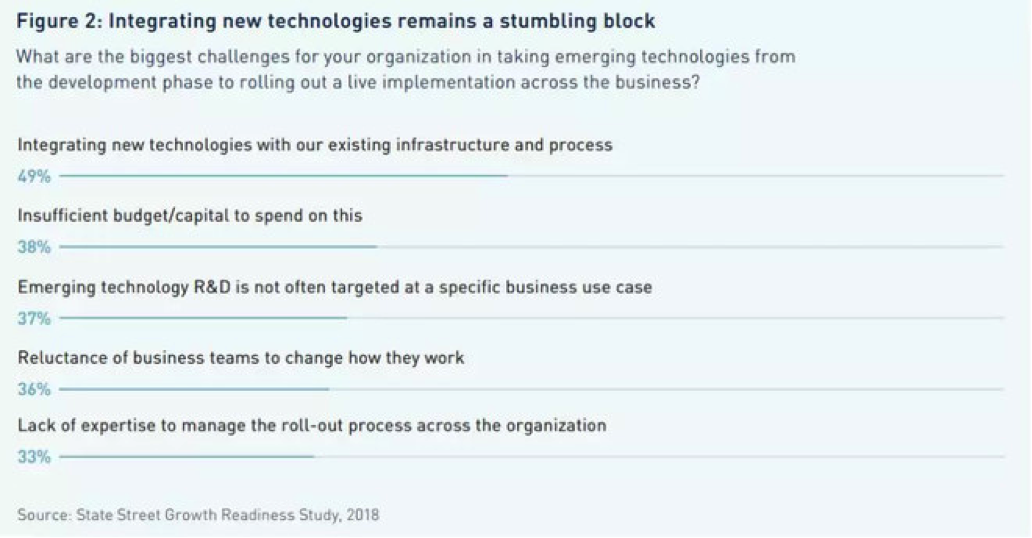
Task: Select the 'Insufficient budget/capital' label
Action: 190,215
